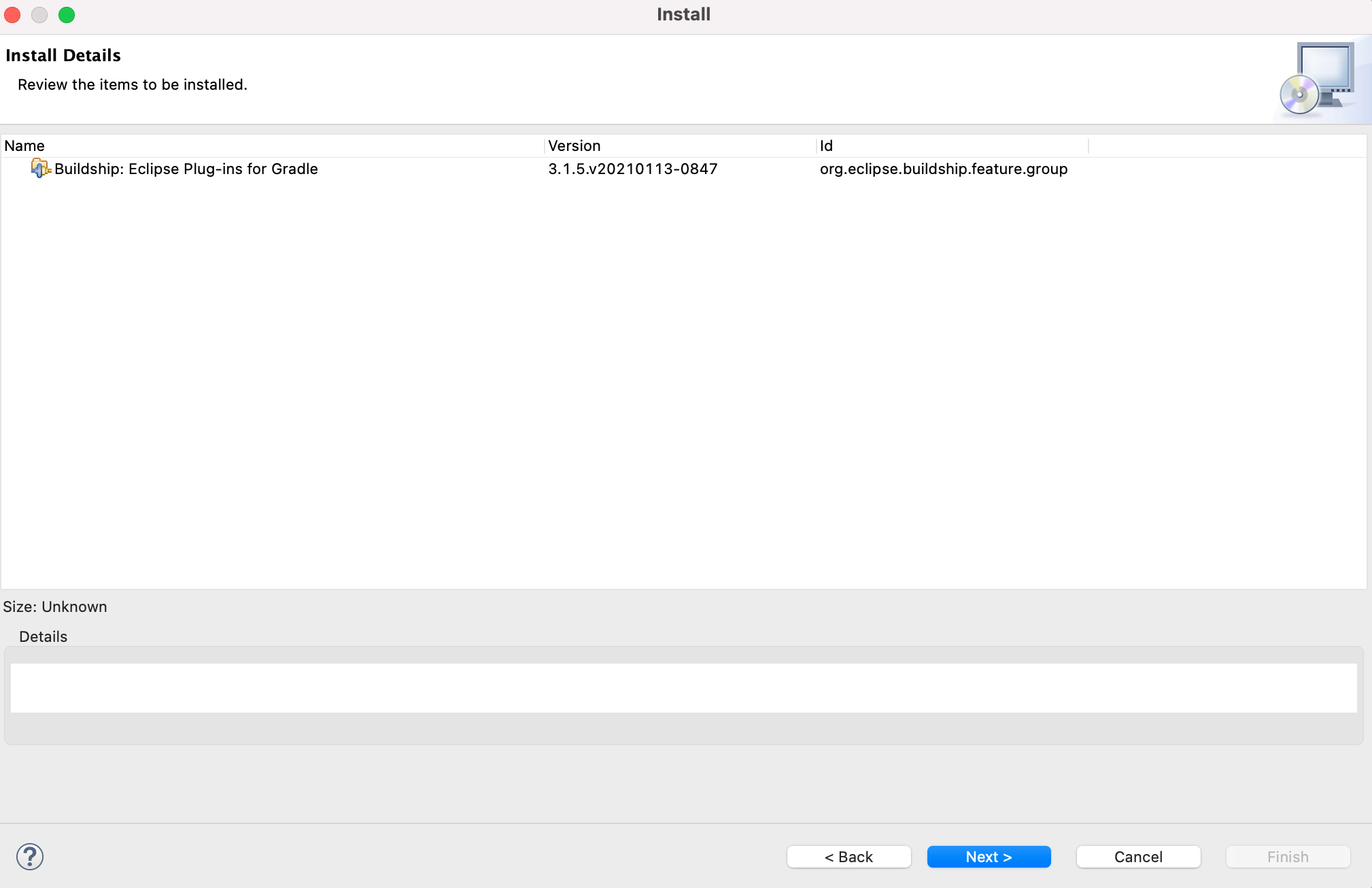Minimize with the yellow window button
This screenshot has height=888, width=1372.
click(39, 14)
